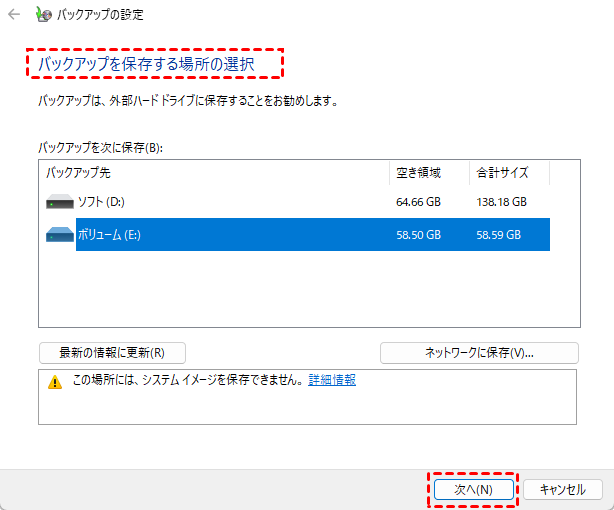The height and width of the screenshot is (510, 614).
Task: Open the 詳細情報 link
Action: pos(332,380)
